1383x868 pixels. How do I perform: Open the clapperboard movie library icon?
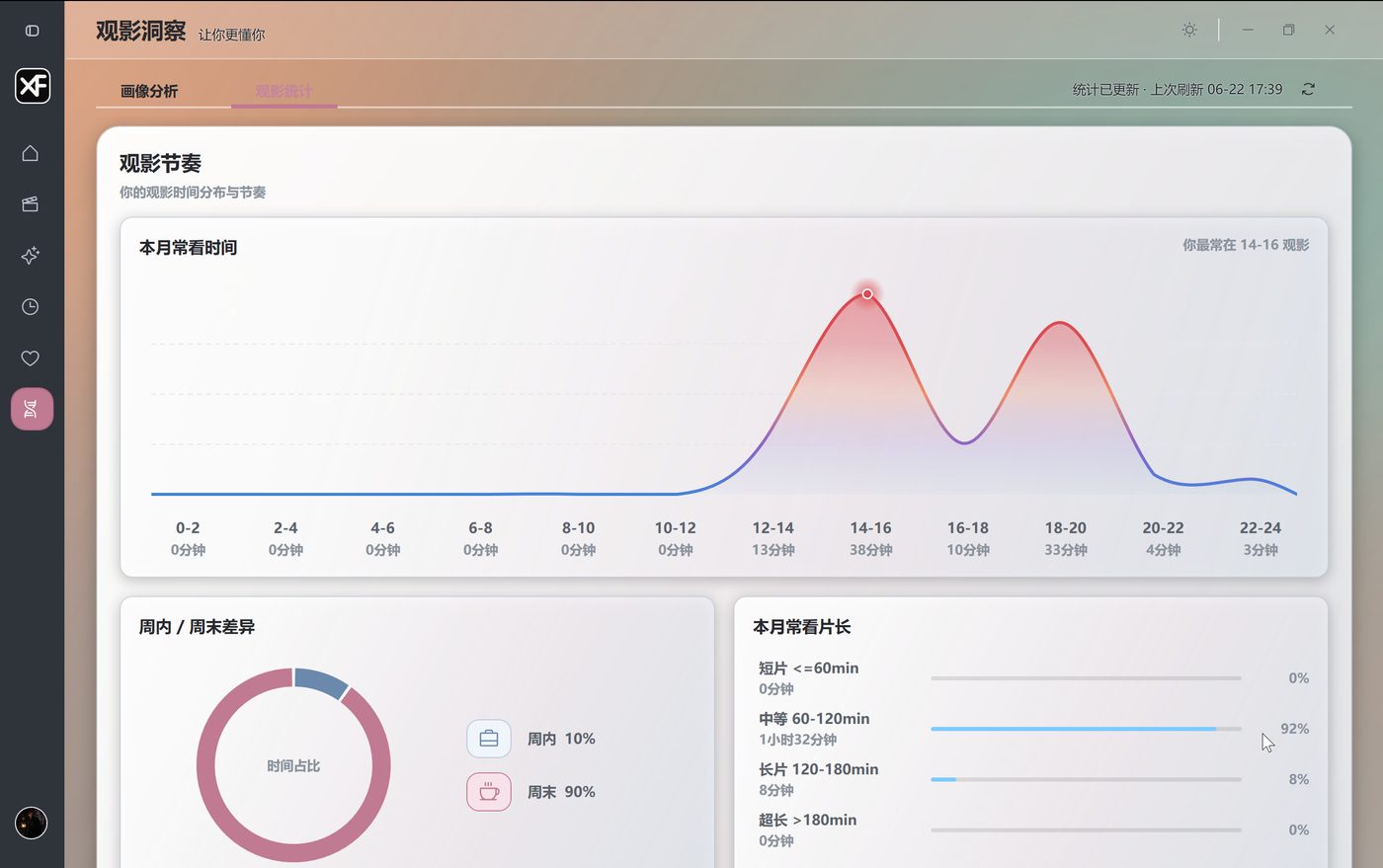(31, 204)
